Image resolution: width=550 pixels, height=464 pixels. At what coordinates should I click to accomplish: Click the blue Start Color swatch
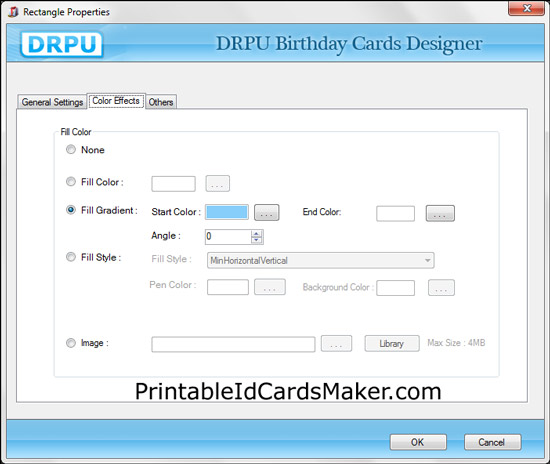coord(227,213)
